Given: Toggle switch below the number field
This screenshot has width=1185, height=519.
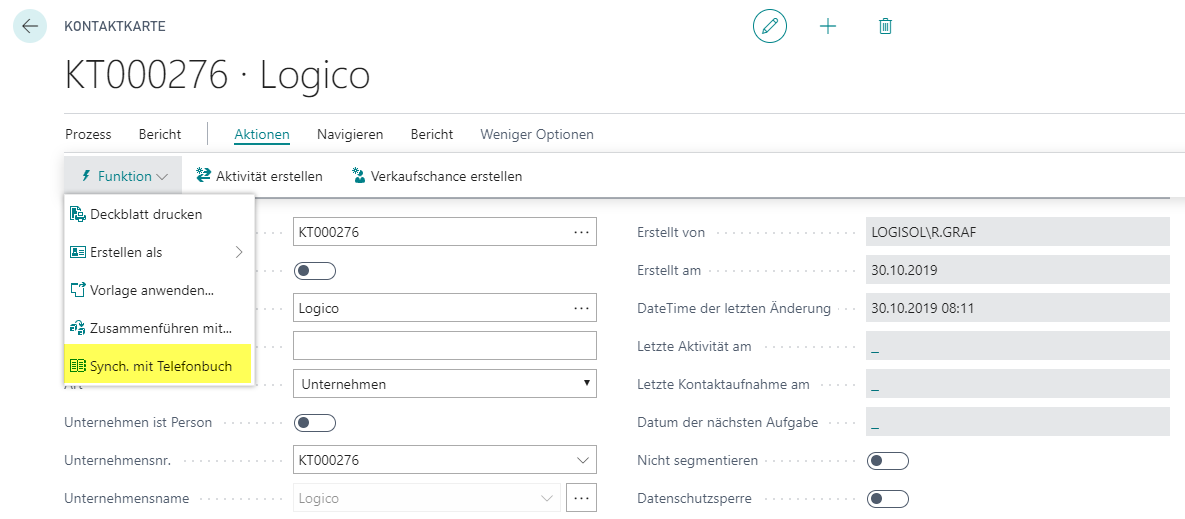Looking at the screenshot, I should [314, 270].
